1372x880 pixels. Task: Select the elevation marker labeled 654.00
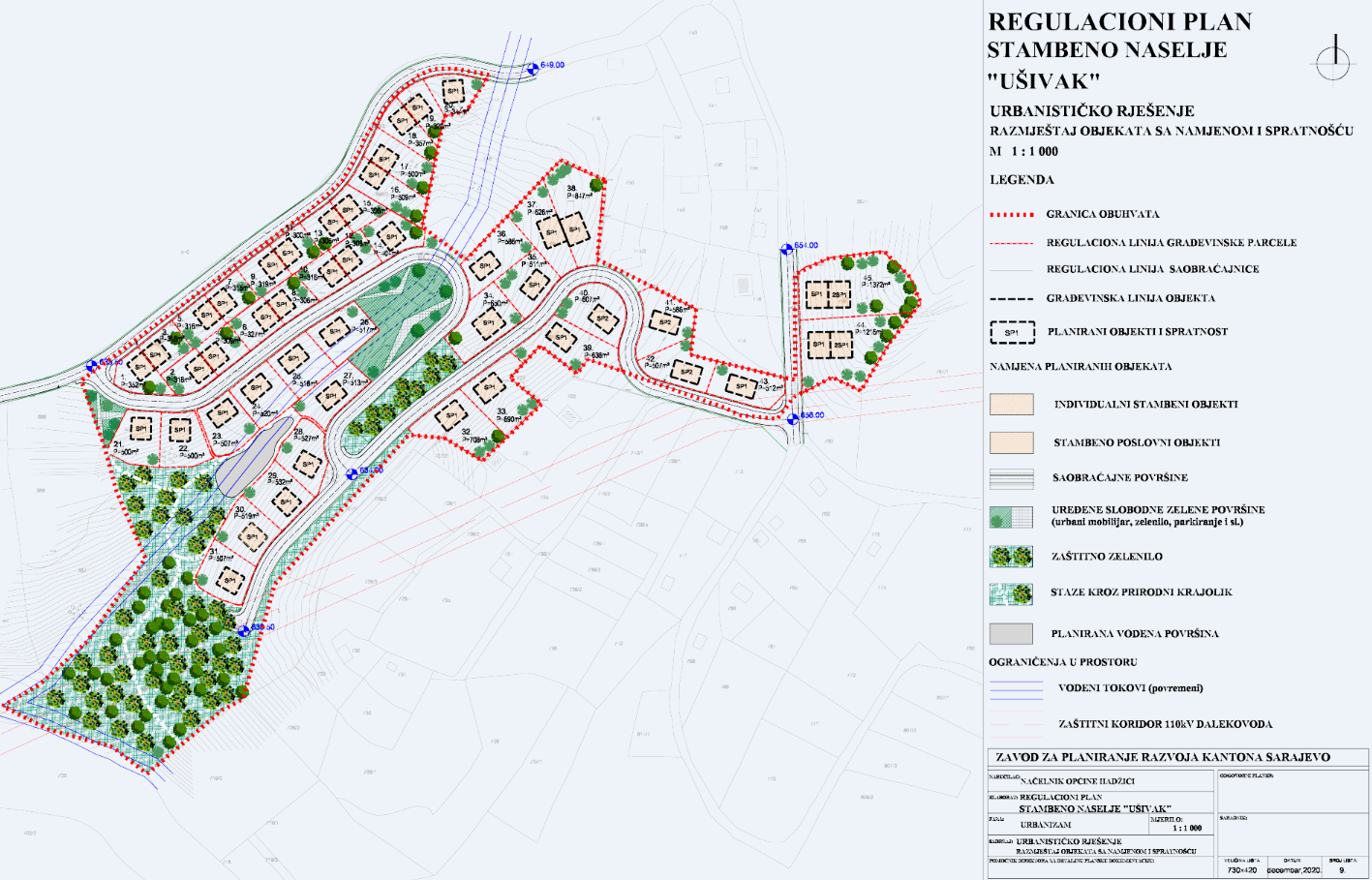pyautogui.click(x=786, y=248)
